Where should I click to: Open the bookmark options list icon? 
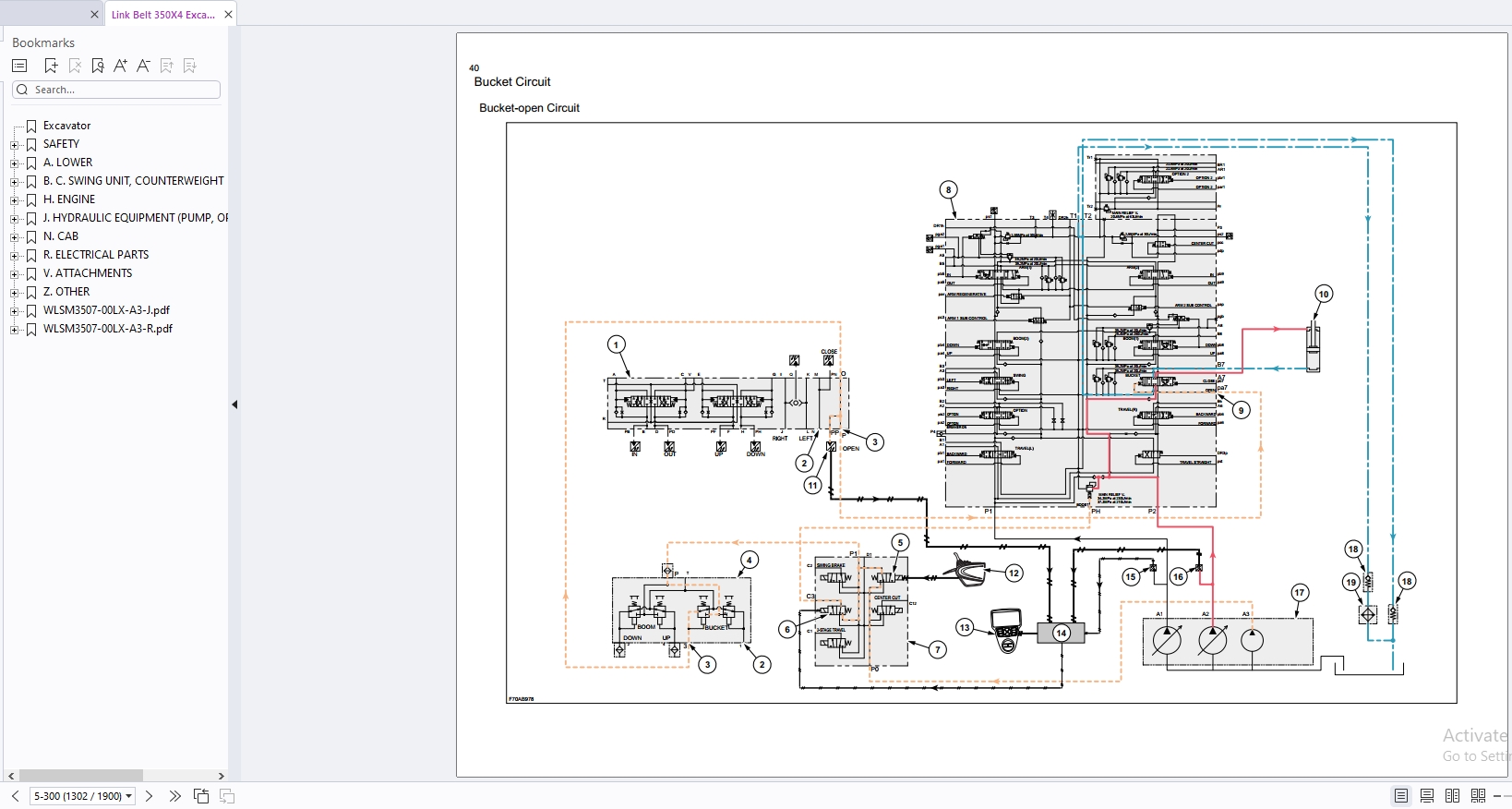pos(19,66)
